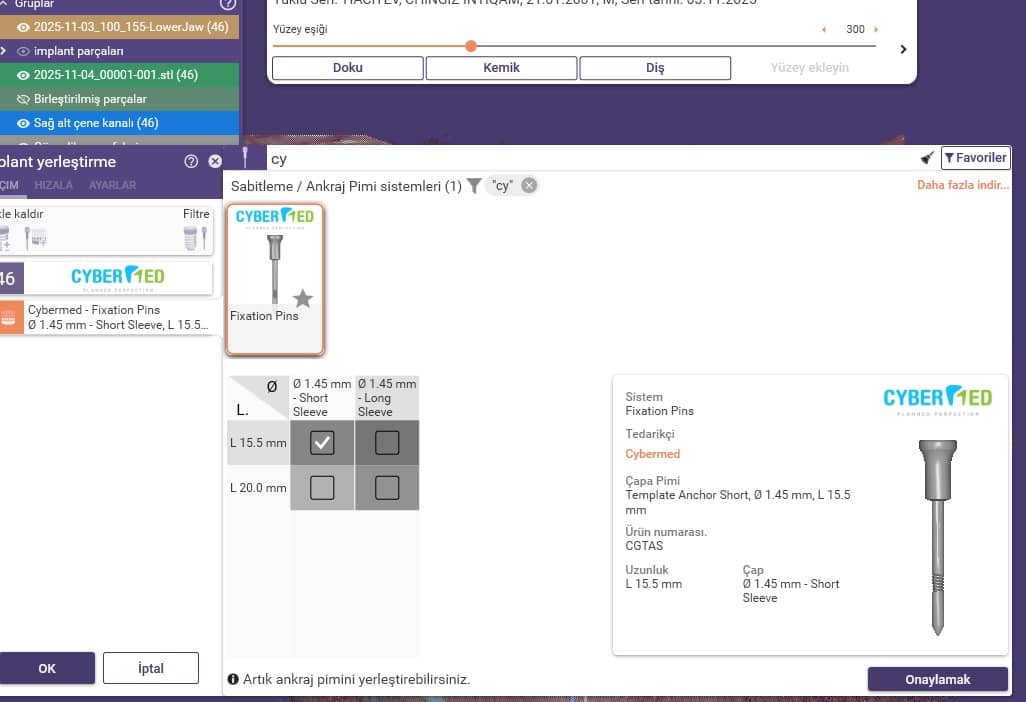Click the broom icon to clear search
Viewport: 1026px width, 702px height.
(x=927, y=158)
